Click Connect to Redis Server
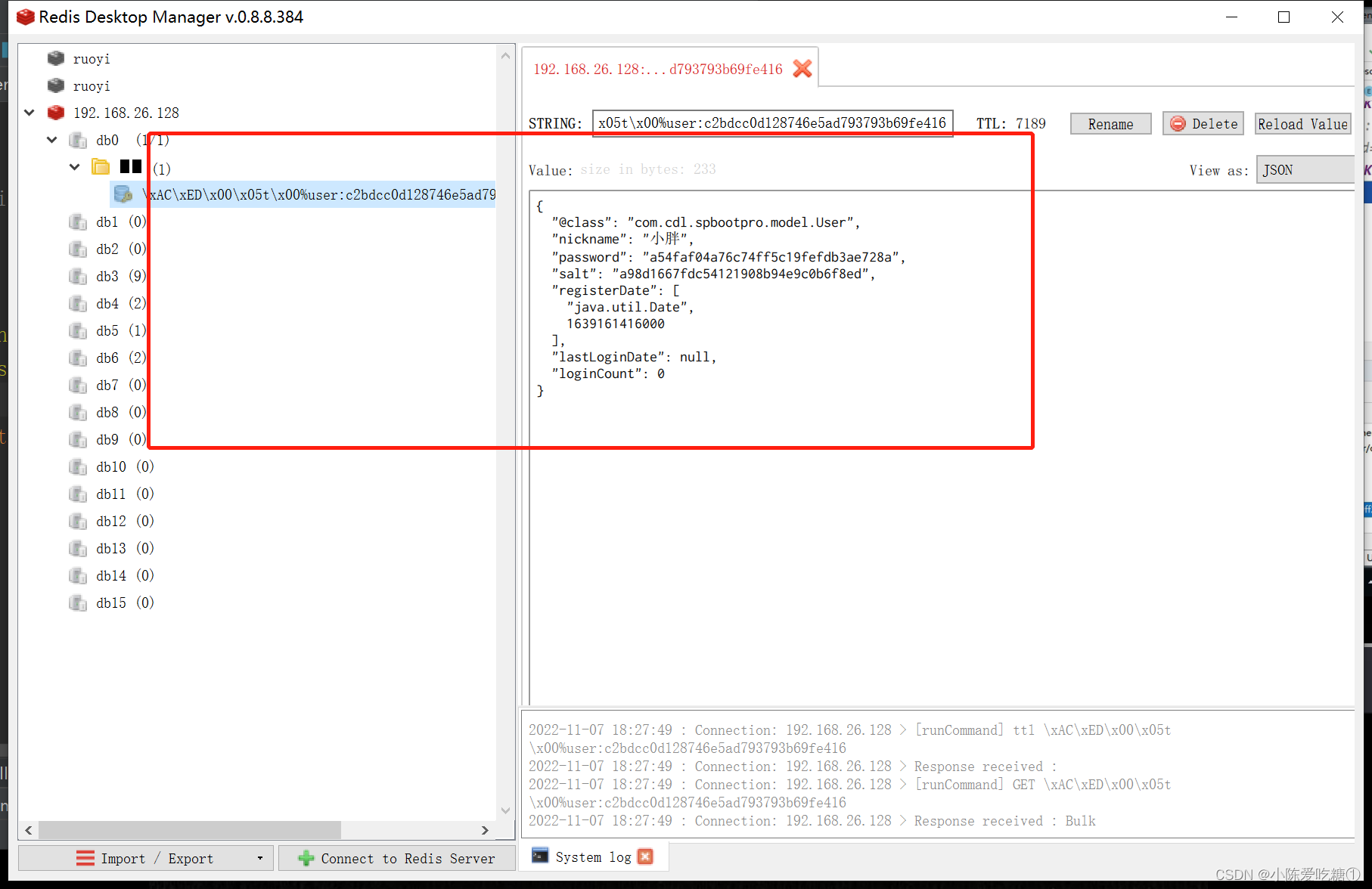The image size is (1372, 889). [397, 859]
